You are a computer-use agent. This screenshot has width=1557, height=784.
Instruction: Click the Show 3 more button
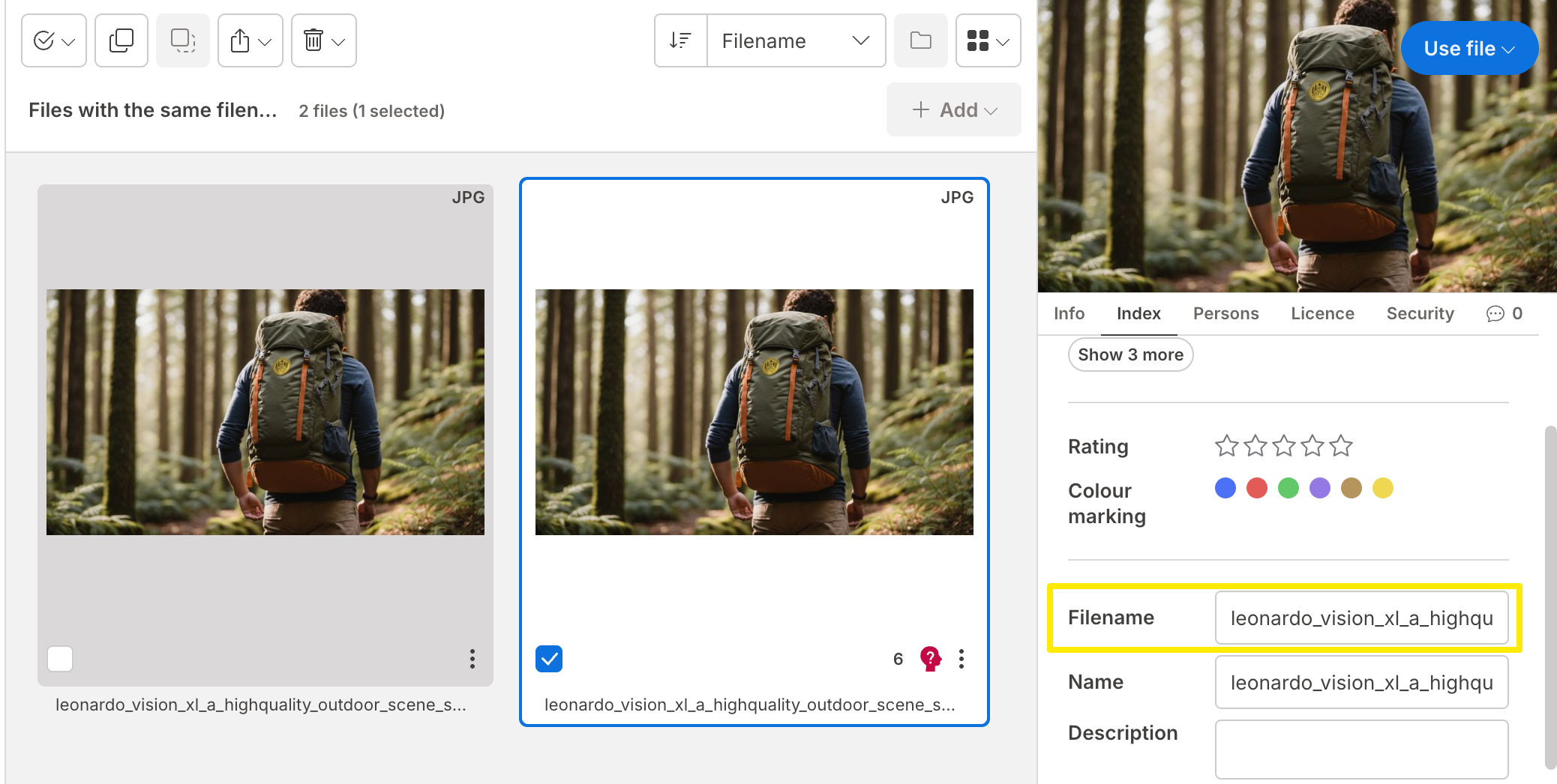pyautogui.click(x=1129, y=355)
